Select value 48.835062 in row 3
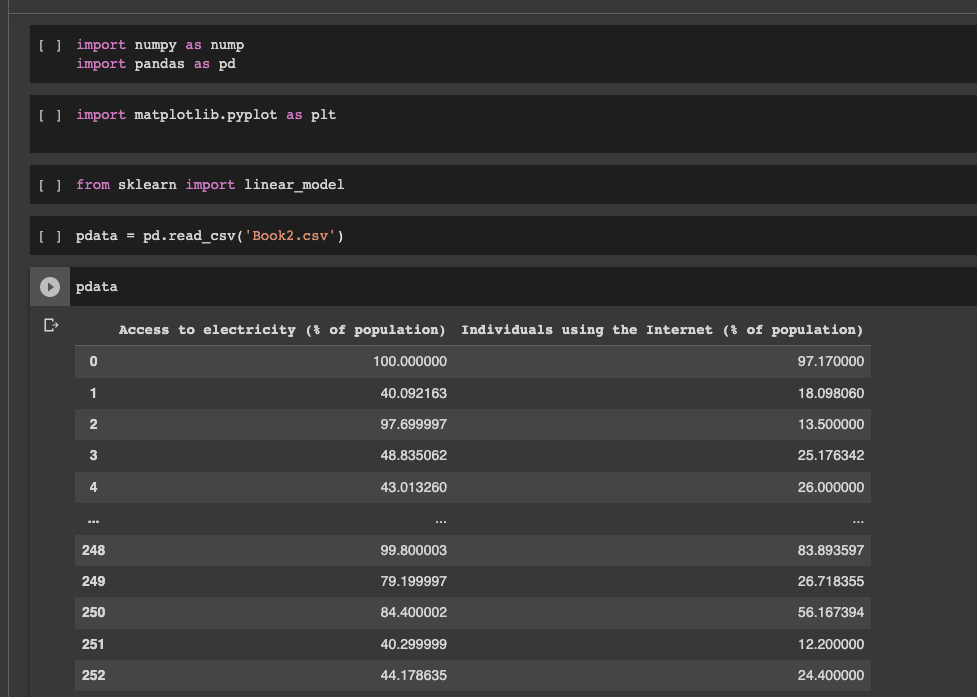This screenshot has width=977, height=697. (414, 455)
